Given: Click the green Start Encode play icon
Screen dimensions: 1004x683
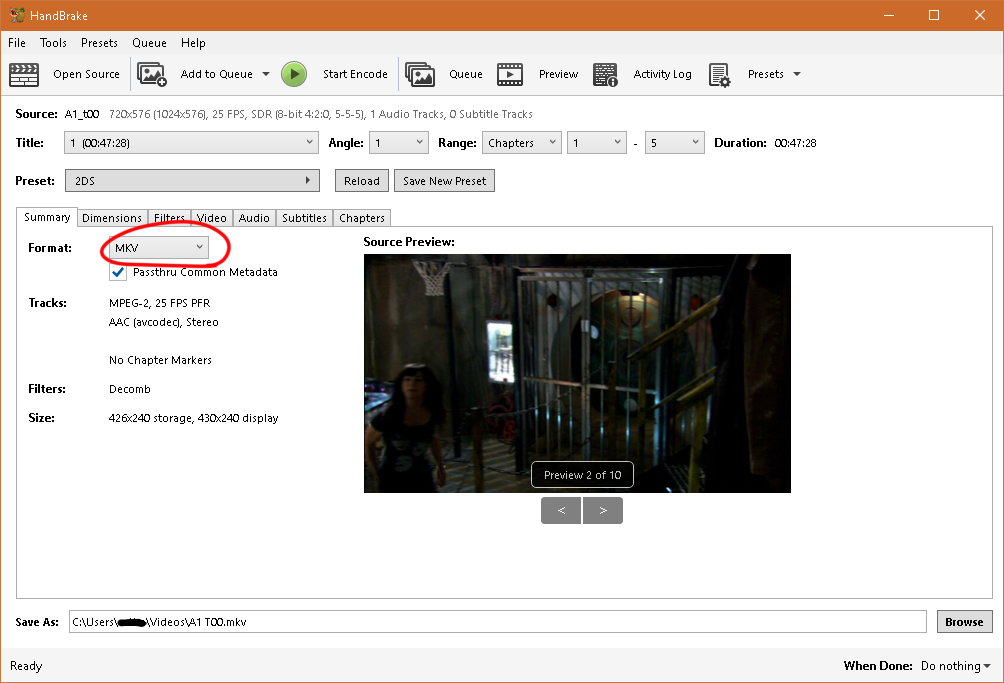Looking at the screenshot, I should pyautogui.click(x=294, y=74).
